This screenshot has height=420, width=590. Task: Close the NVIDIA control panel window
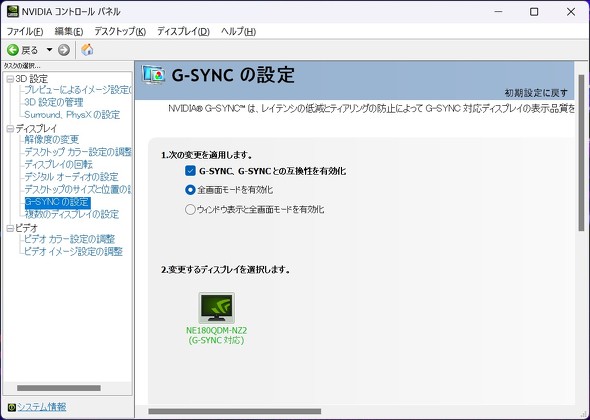click(x=571, y=12)
